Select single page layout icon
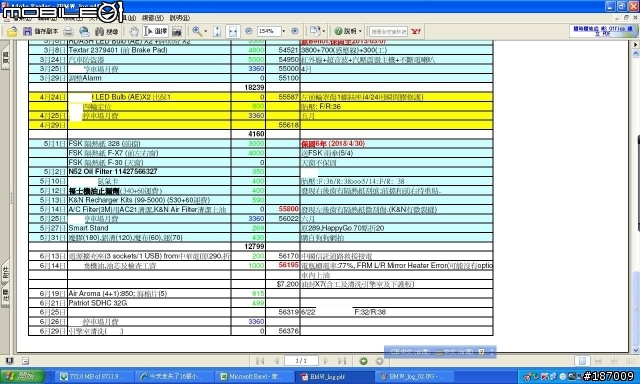The image size is (640, 384). 582,361
